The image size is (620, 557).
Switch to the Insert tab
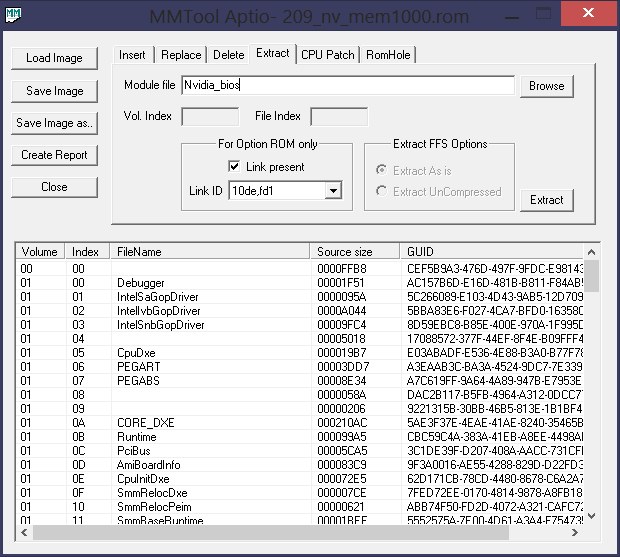pyautogui.click(x=132, y=55)
